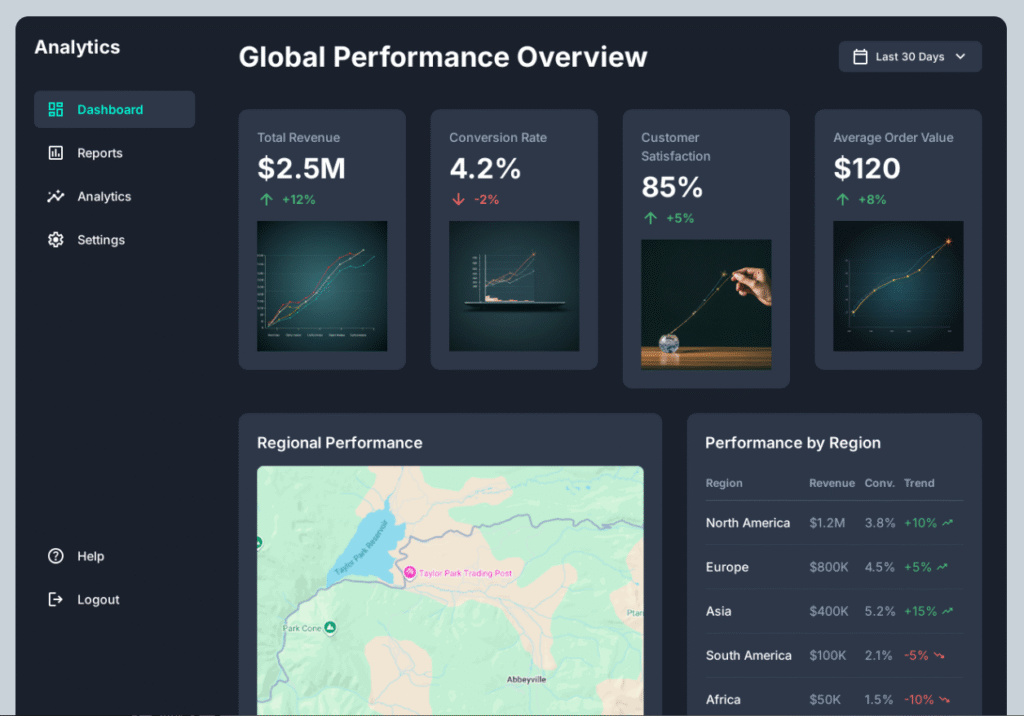
Task: Open the Customer Satisfaction chart image
Action: (x=706, y=304)
